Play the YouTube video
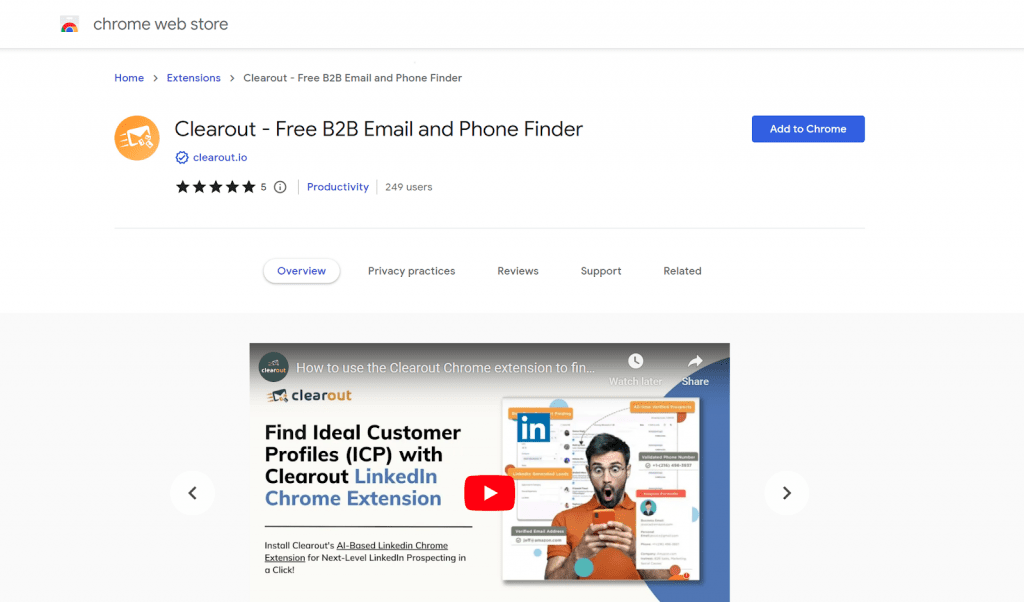 [x=490, y=493]
